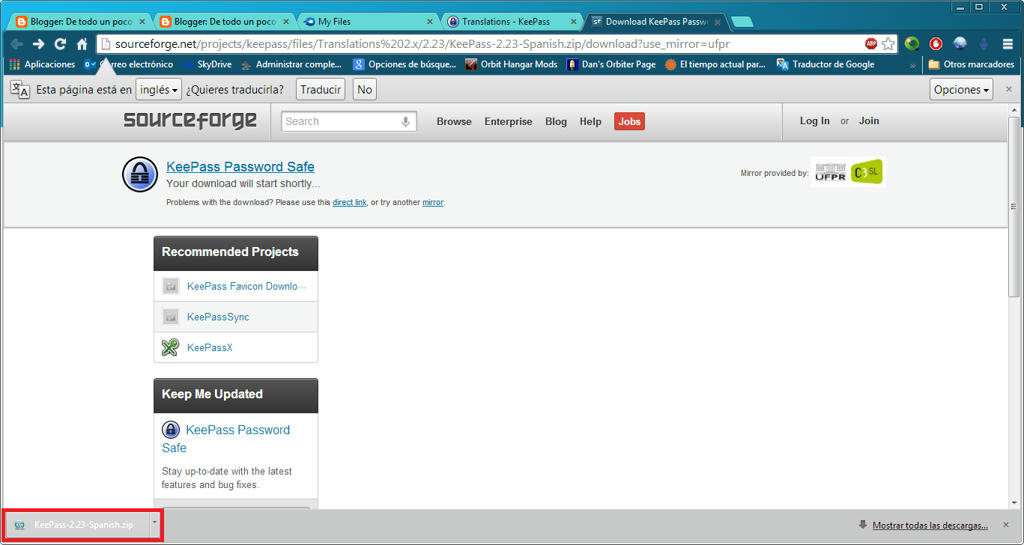Click the red circular extension icon

click(x=936, y=44)
